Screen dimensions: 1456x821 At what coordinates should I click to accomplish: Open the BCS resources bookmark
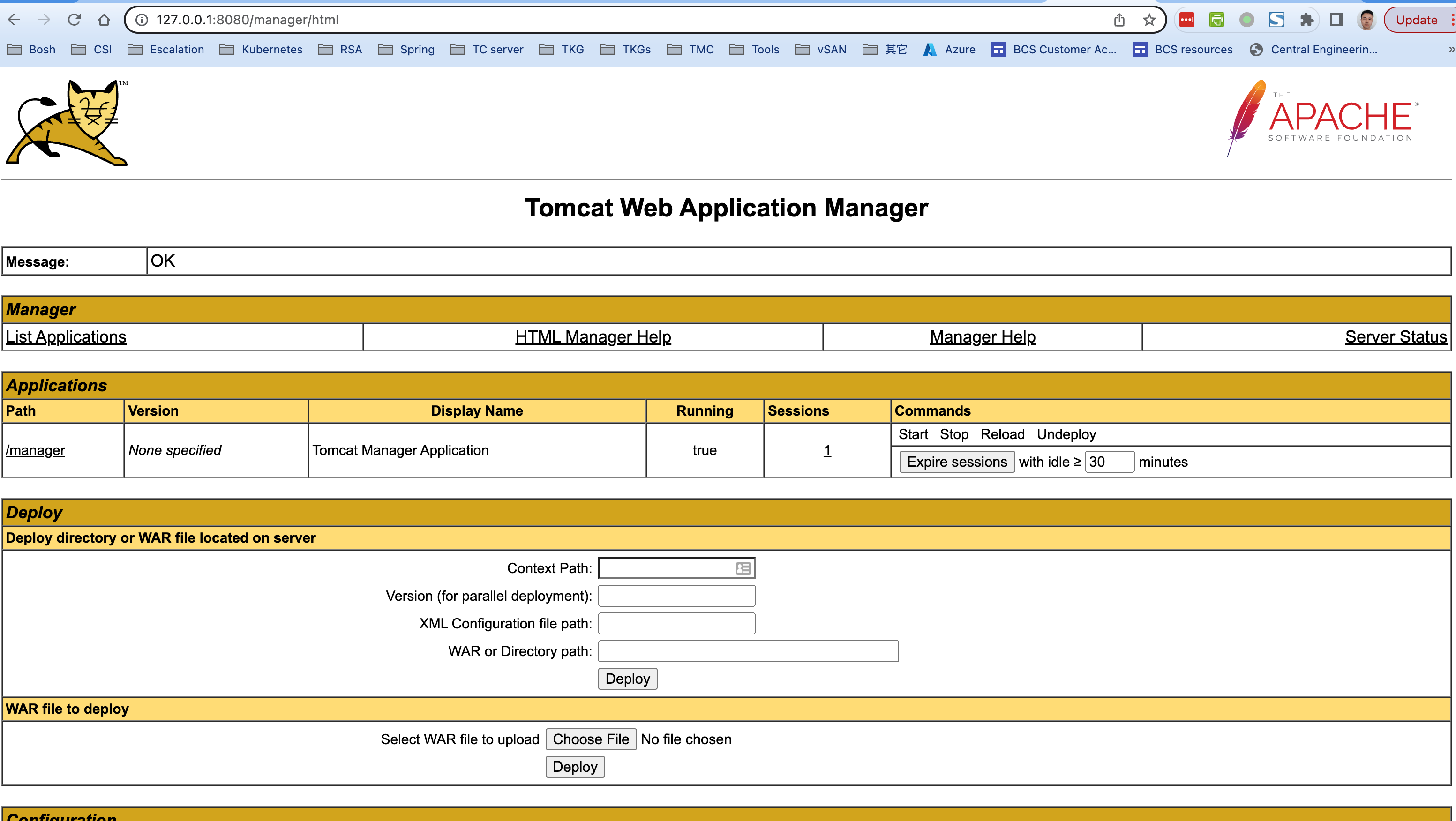coord(1182,50)
